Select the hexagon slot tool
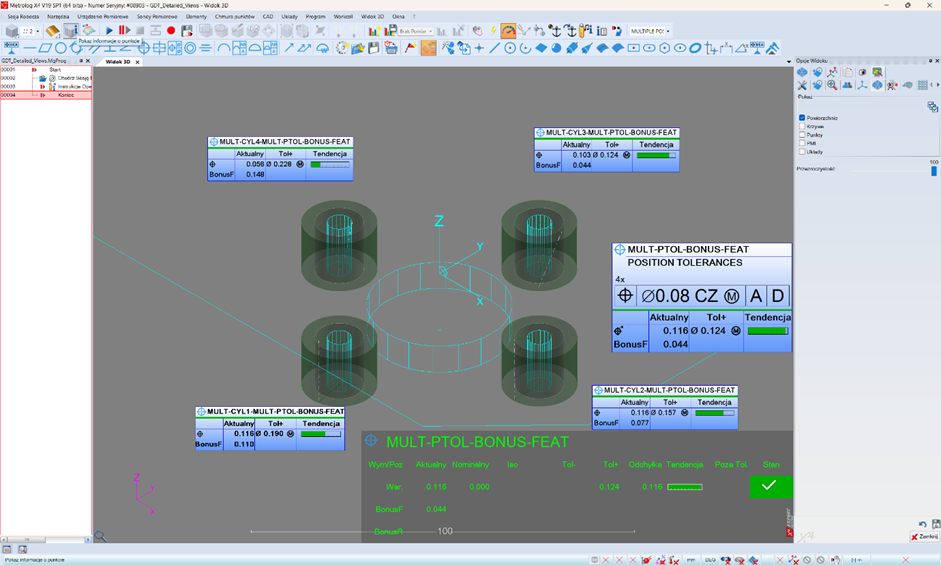941x565 pixels. tap(664, 48)
